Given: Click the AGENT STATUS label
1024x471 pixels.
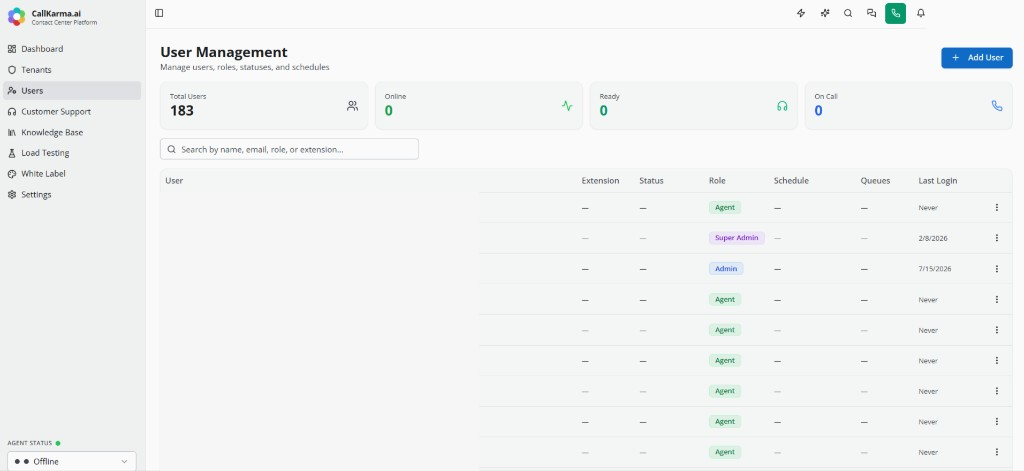Looking at the screenshot, I should click(x=30, y=443).
